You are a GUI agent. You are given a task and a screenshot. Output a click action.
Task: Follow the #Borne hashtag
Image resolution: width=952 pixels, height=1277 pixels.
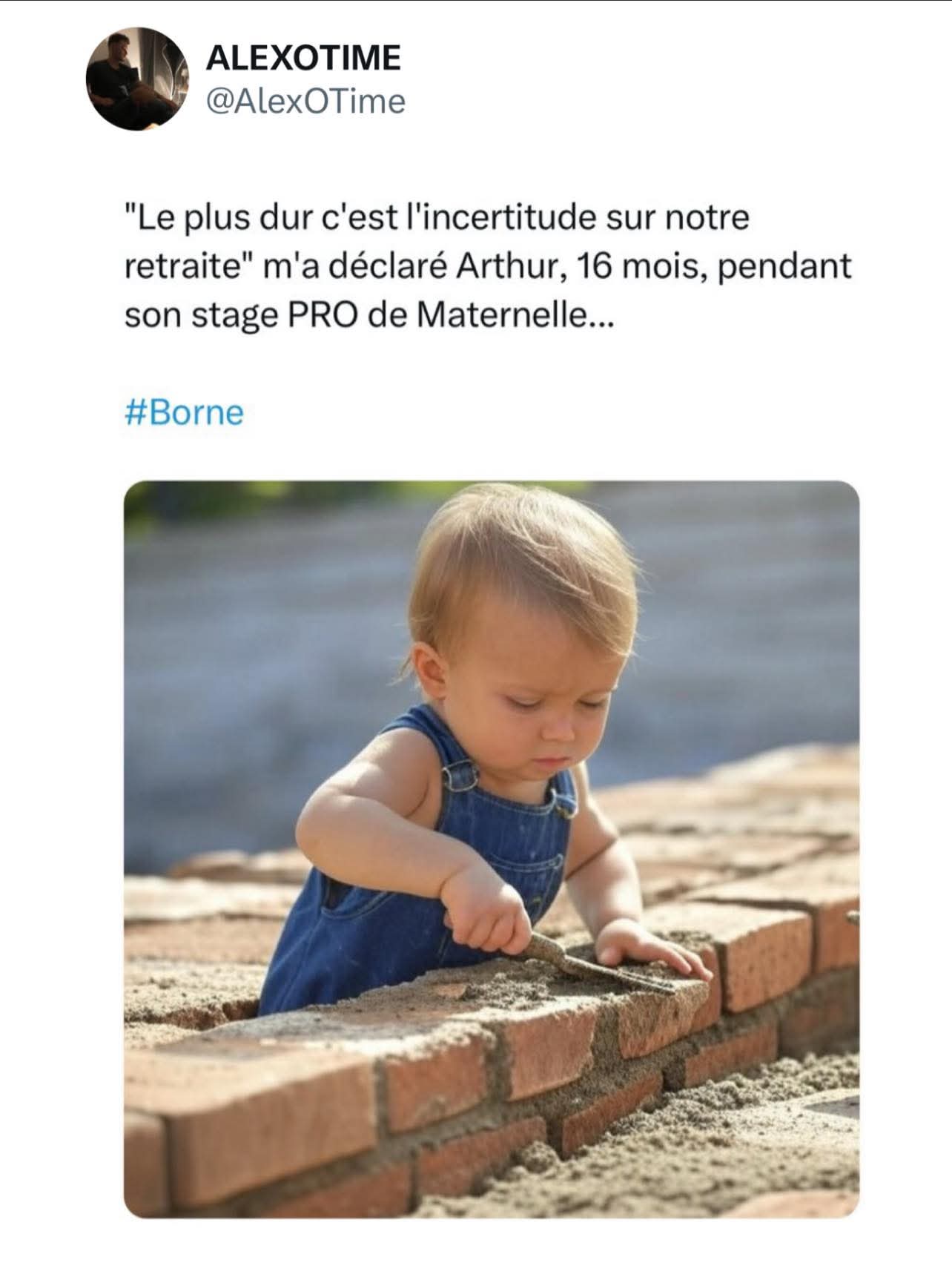pos(184,412)
